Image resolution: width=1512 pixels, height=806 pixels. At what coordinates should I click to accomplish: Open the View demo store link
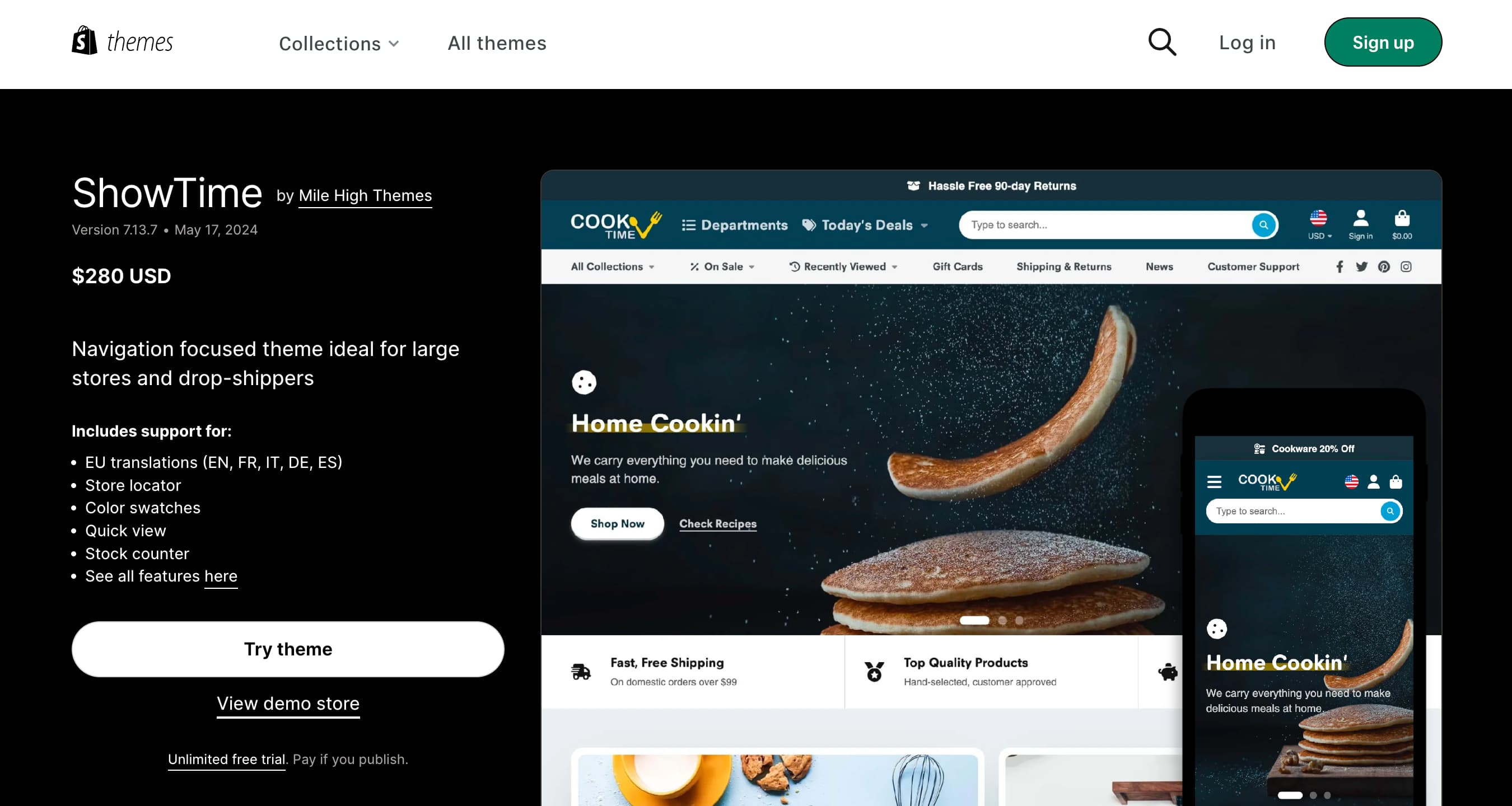[288, 704]
